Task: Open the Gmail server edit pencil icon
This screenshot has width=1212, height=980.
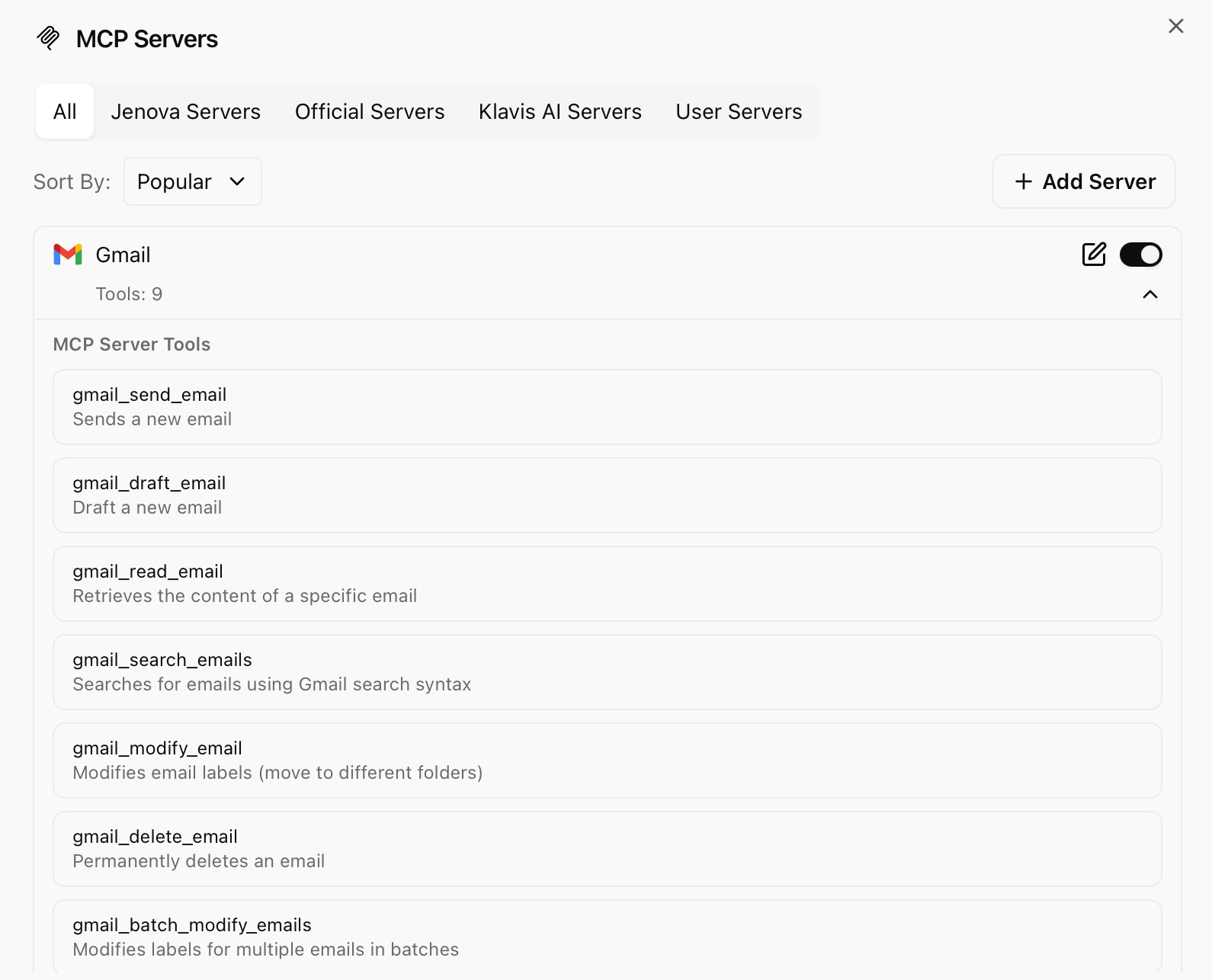Action: tap(1094, 255)
